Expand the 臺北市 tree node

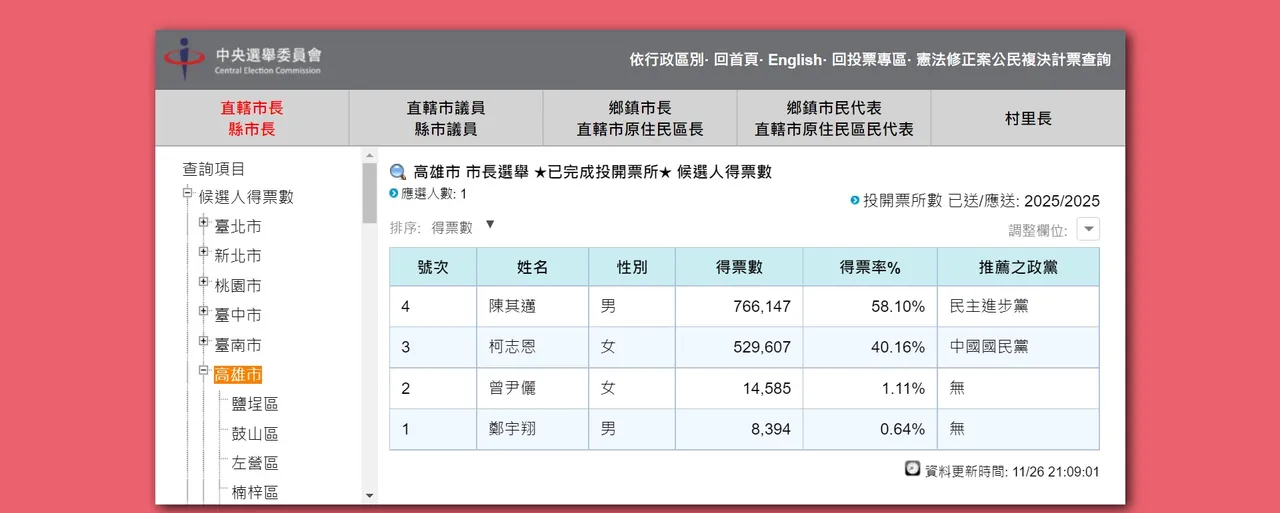click(203, 223)
